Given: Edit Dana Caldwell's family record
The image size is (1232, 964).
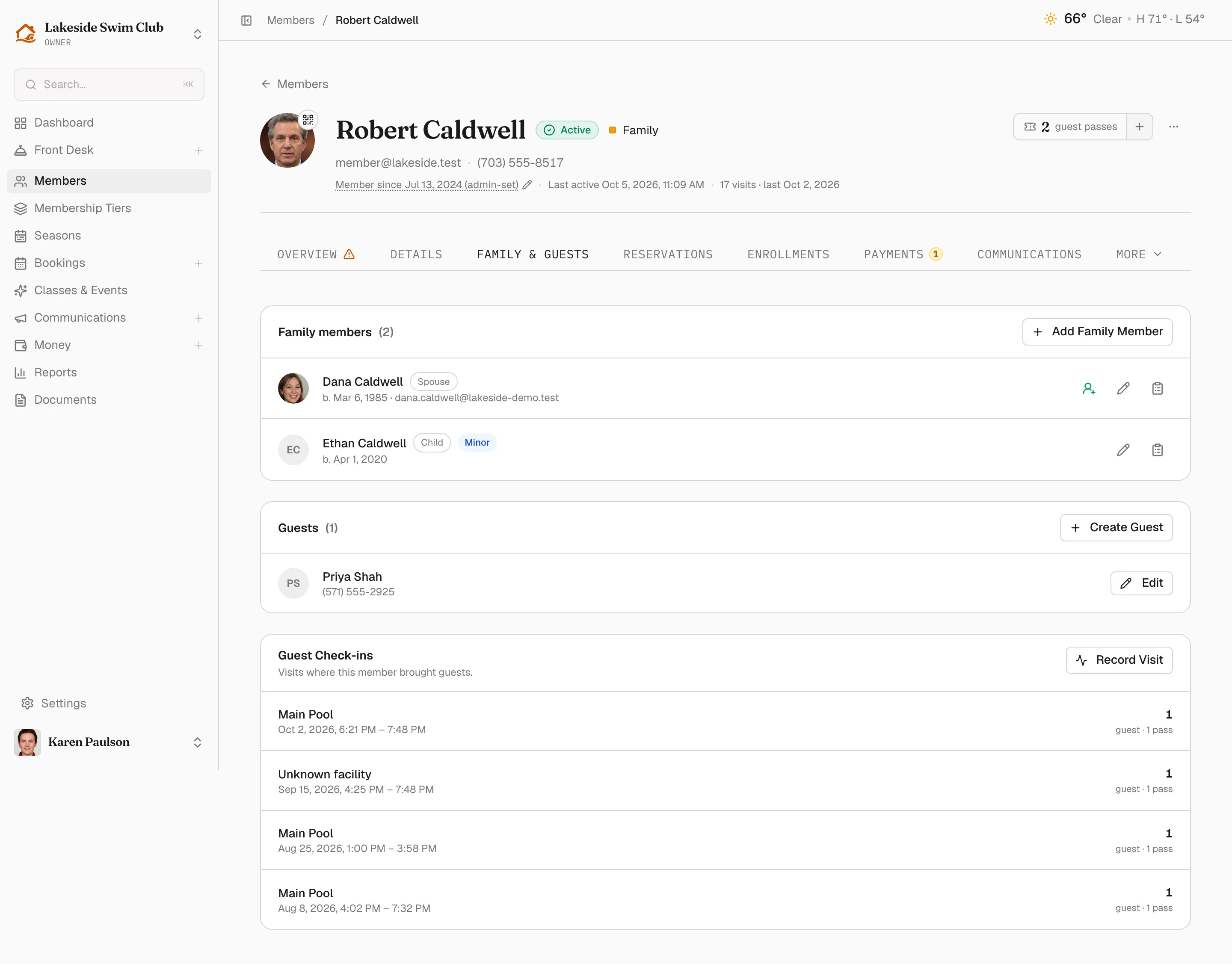Looking at the screenshot, I should click(1123, 388).
